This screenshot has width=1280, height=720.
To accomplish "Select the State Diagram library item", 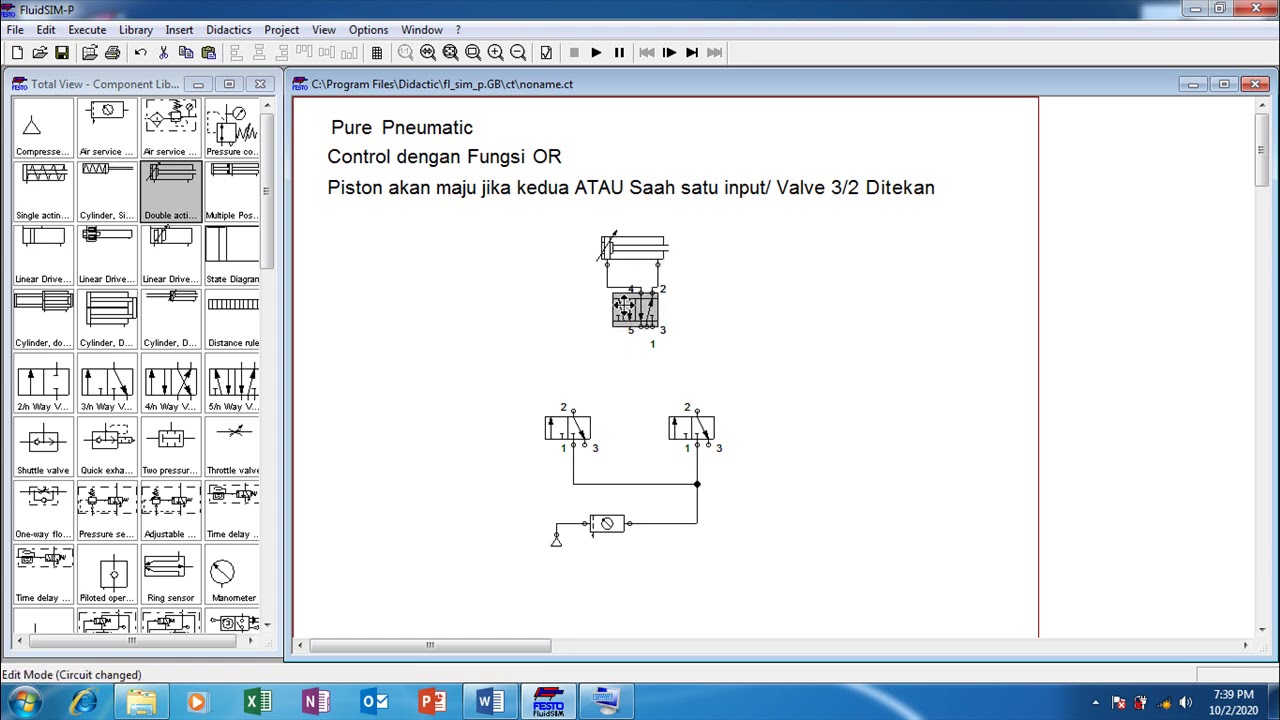I will 233,256.
